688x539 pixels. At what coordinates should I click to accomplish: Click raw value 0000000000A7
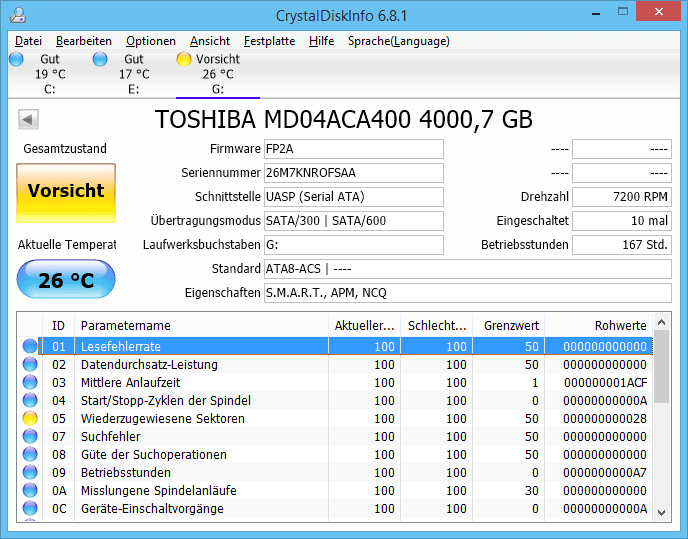[x=605, y=472]
